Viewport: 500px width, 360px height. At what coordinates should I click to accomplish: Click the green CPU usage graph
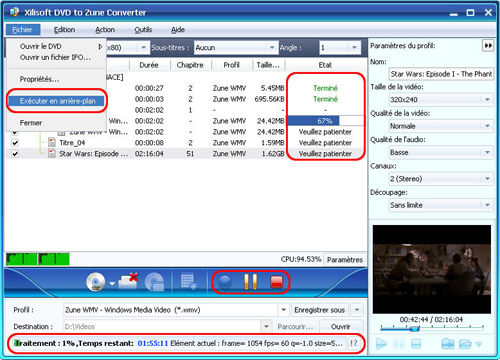coord(38,259)
